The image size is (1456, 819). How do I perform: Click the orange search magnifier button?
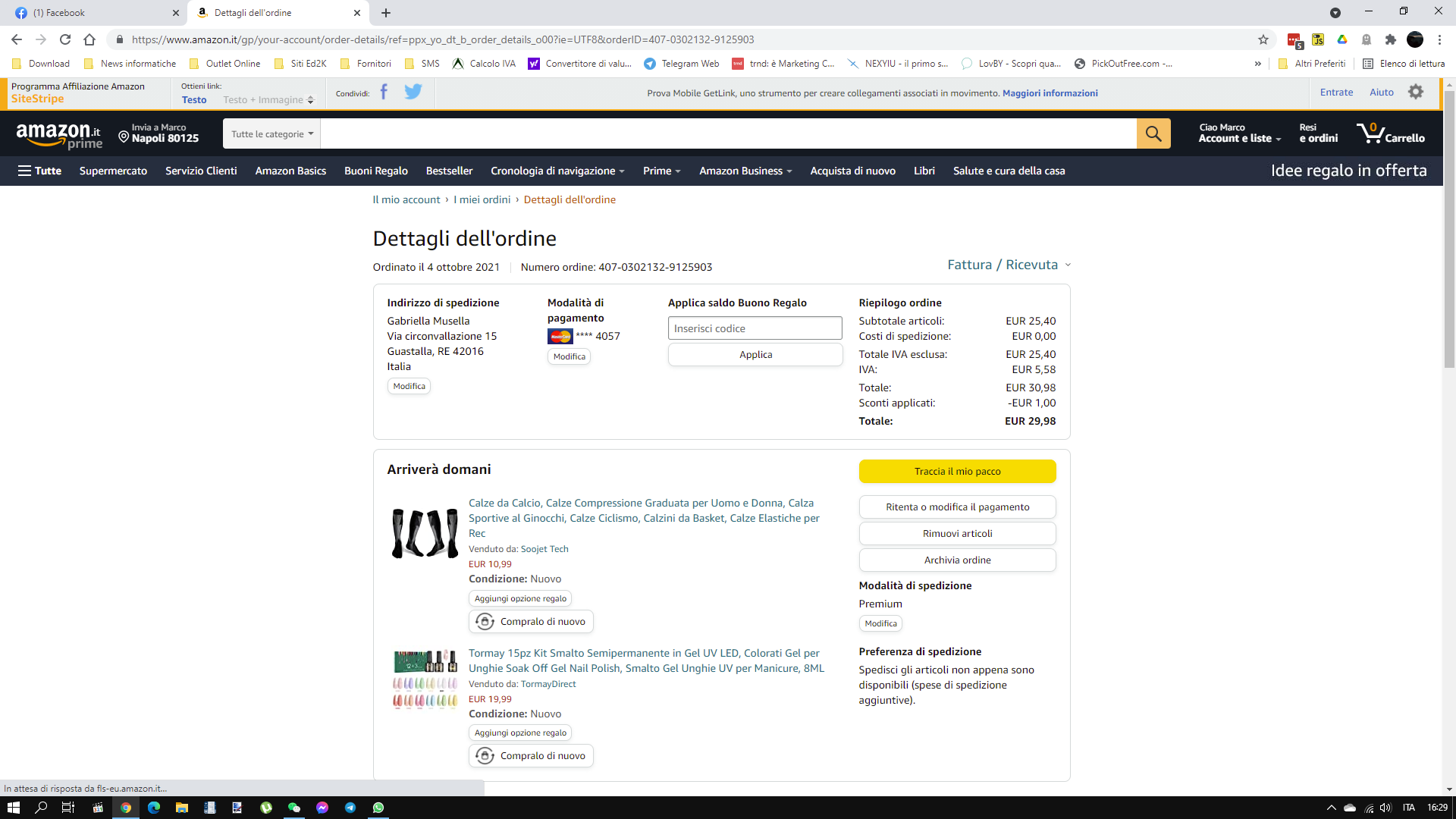point(1153,133)
